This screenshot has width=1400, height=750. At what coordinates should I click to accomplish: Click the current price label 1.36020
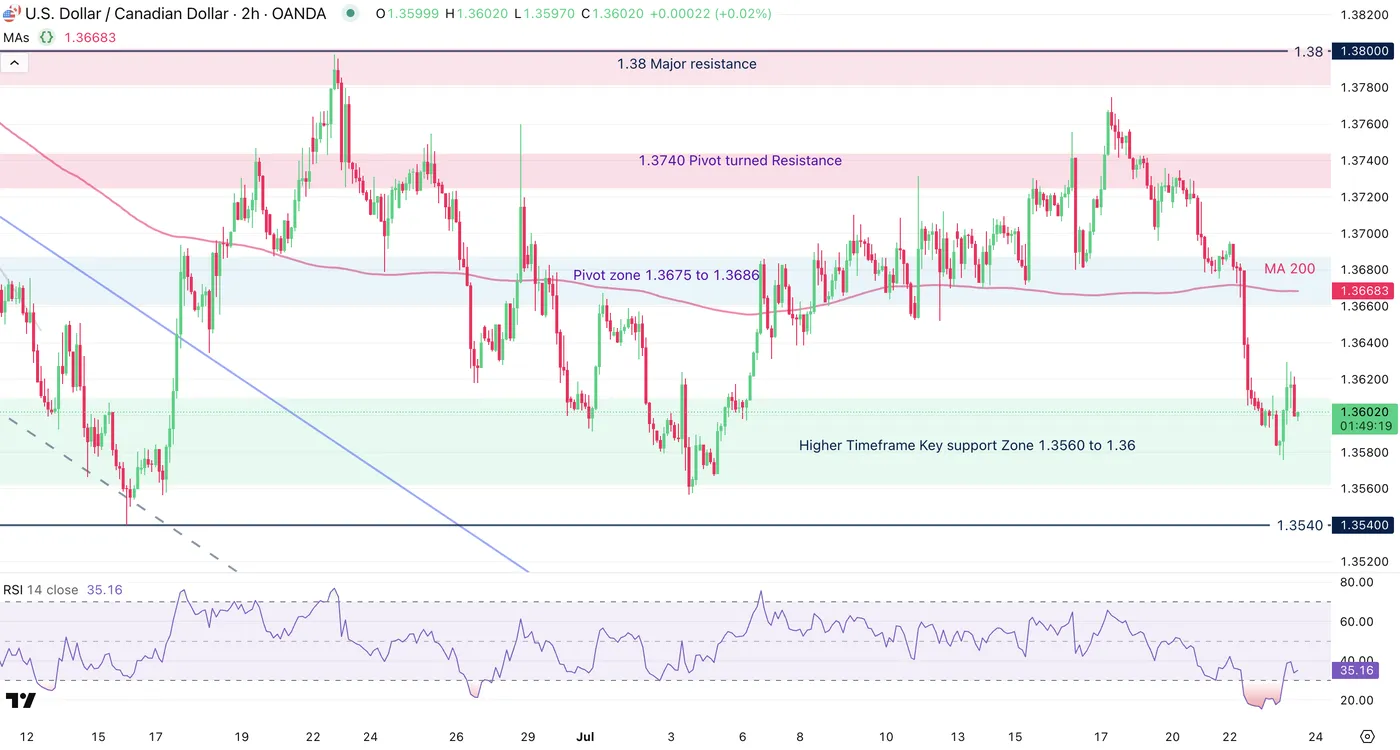[1364, 418]
